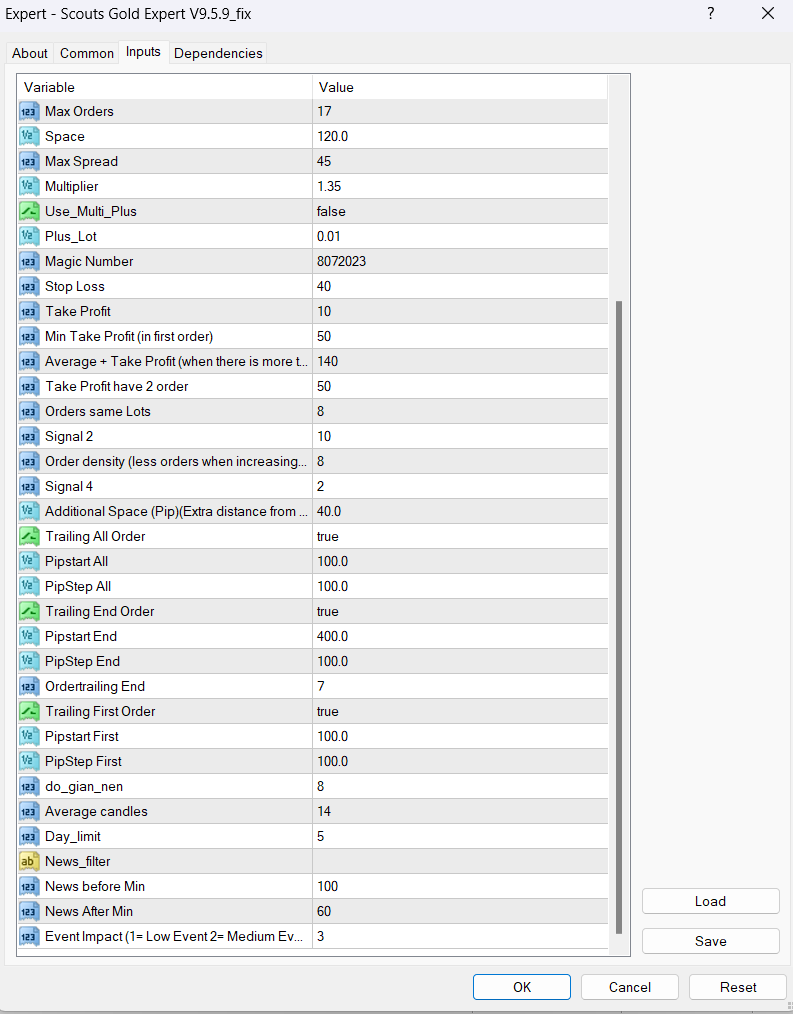This screenshot has width=793, height=1014.
Task: Select the Trailing All Order true value
Action: [460, 536]
